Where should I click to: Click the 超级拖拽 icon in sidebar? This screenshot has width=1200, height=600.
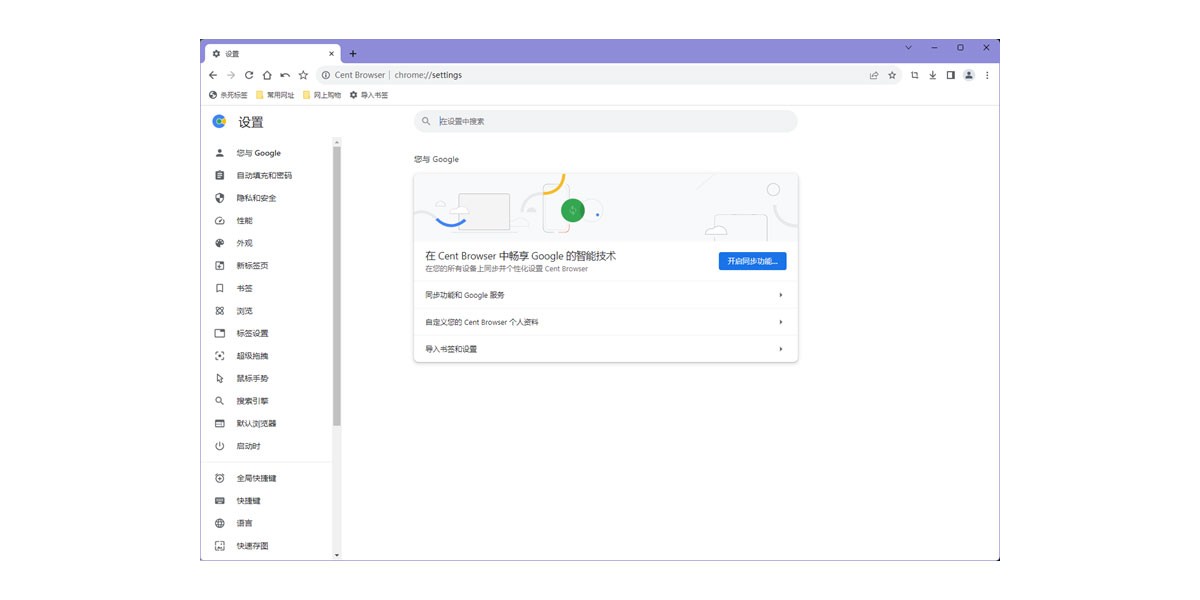click(x=220, y=356)
